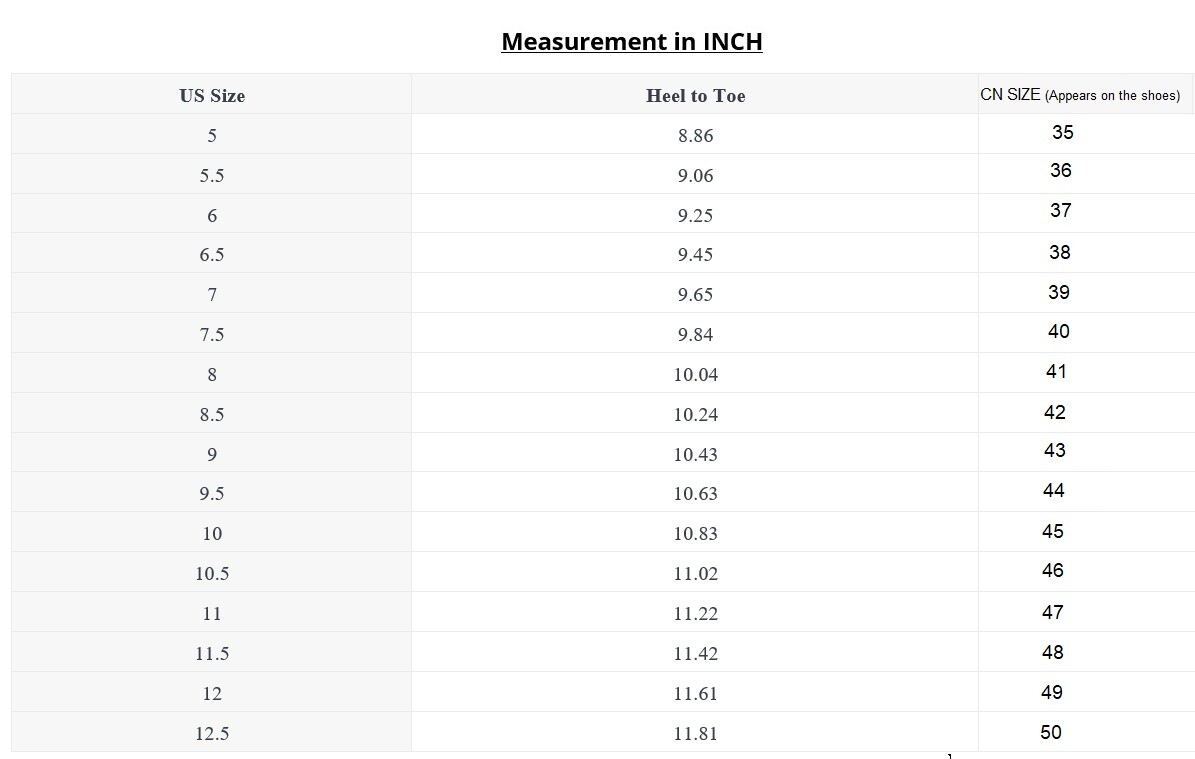Select the 9.65 measurement cell
Viewport: 1195px width, 759px height.
695,294
